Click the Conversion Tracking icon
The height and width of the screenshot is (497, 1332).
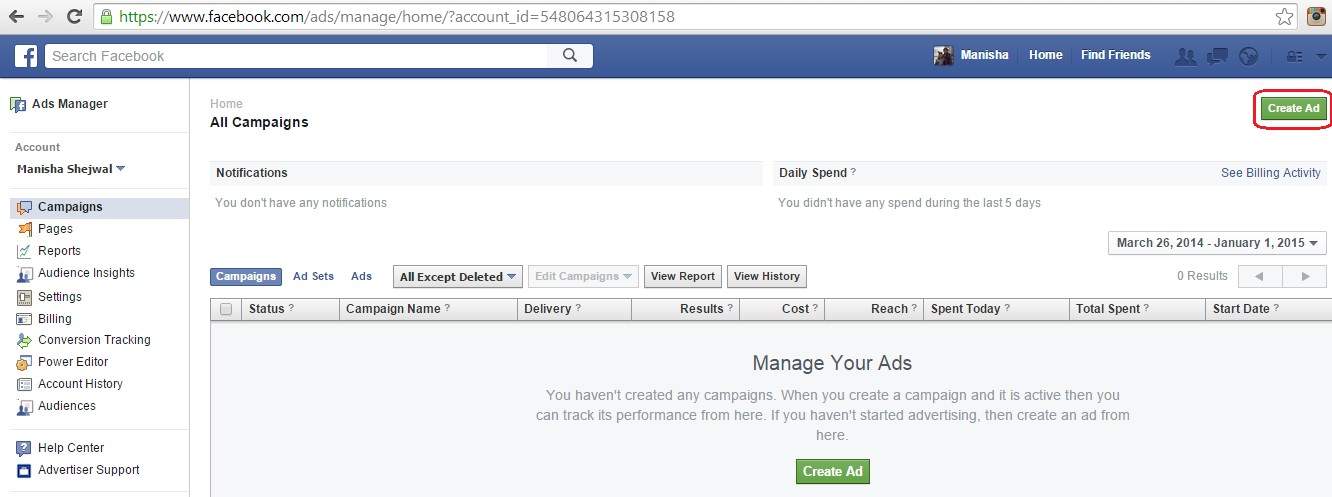[x=25, y=341]
